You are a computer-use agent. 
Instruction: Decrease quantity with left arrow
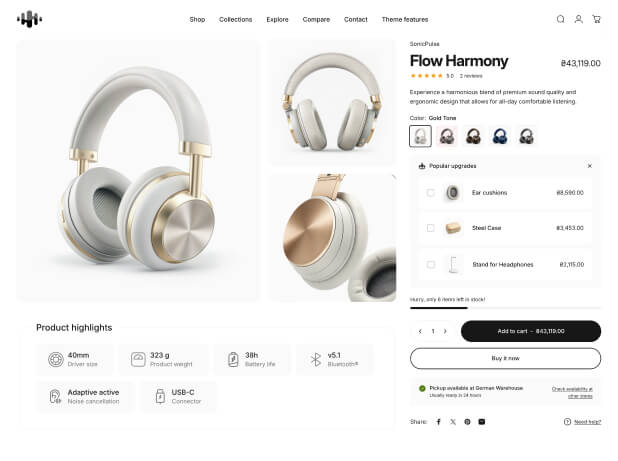420,331
